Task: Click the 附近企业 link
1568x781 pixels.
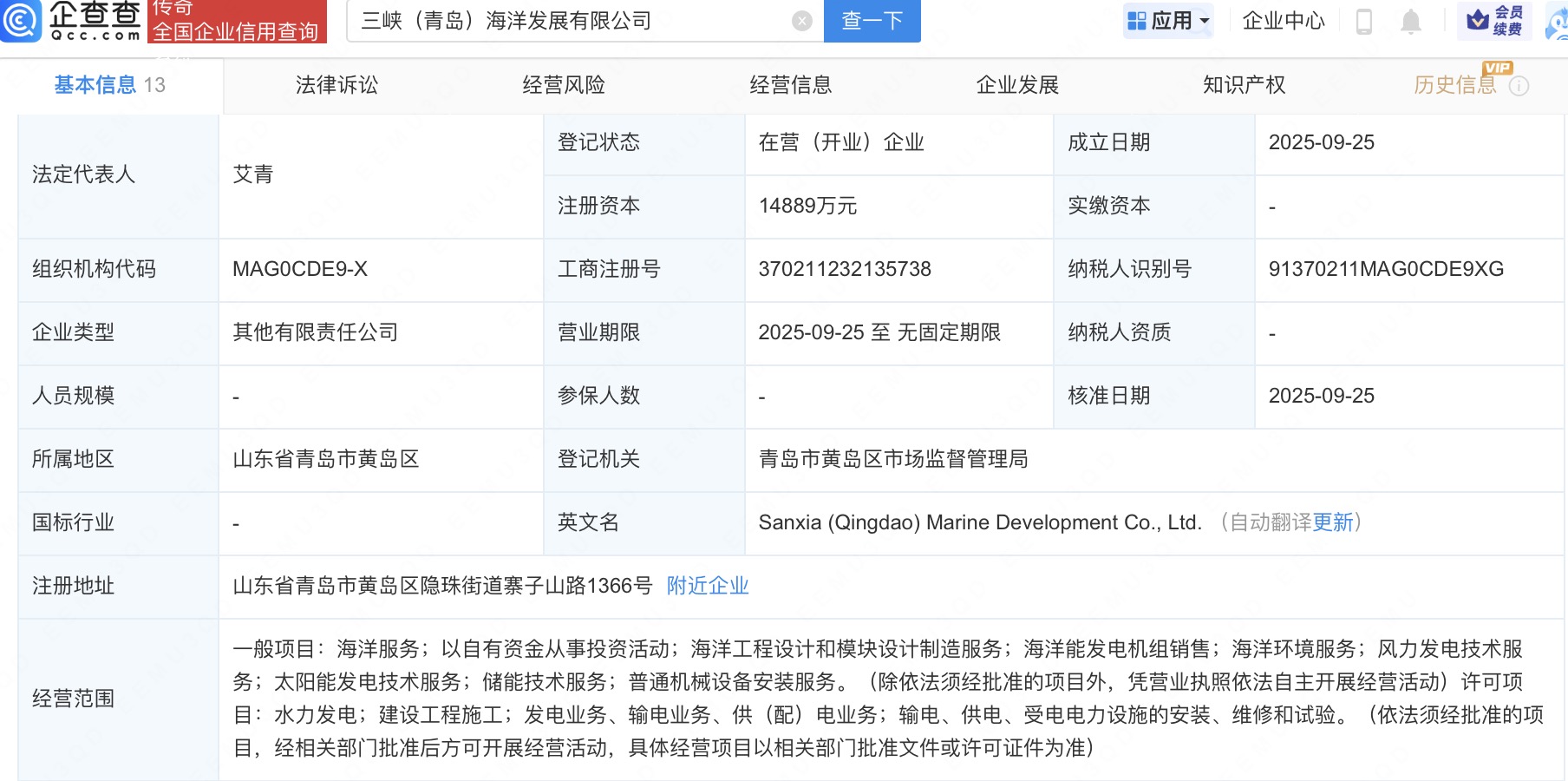Action: (707, 586)
